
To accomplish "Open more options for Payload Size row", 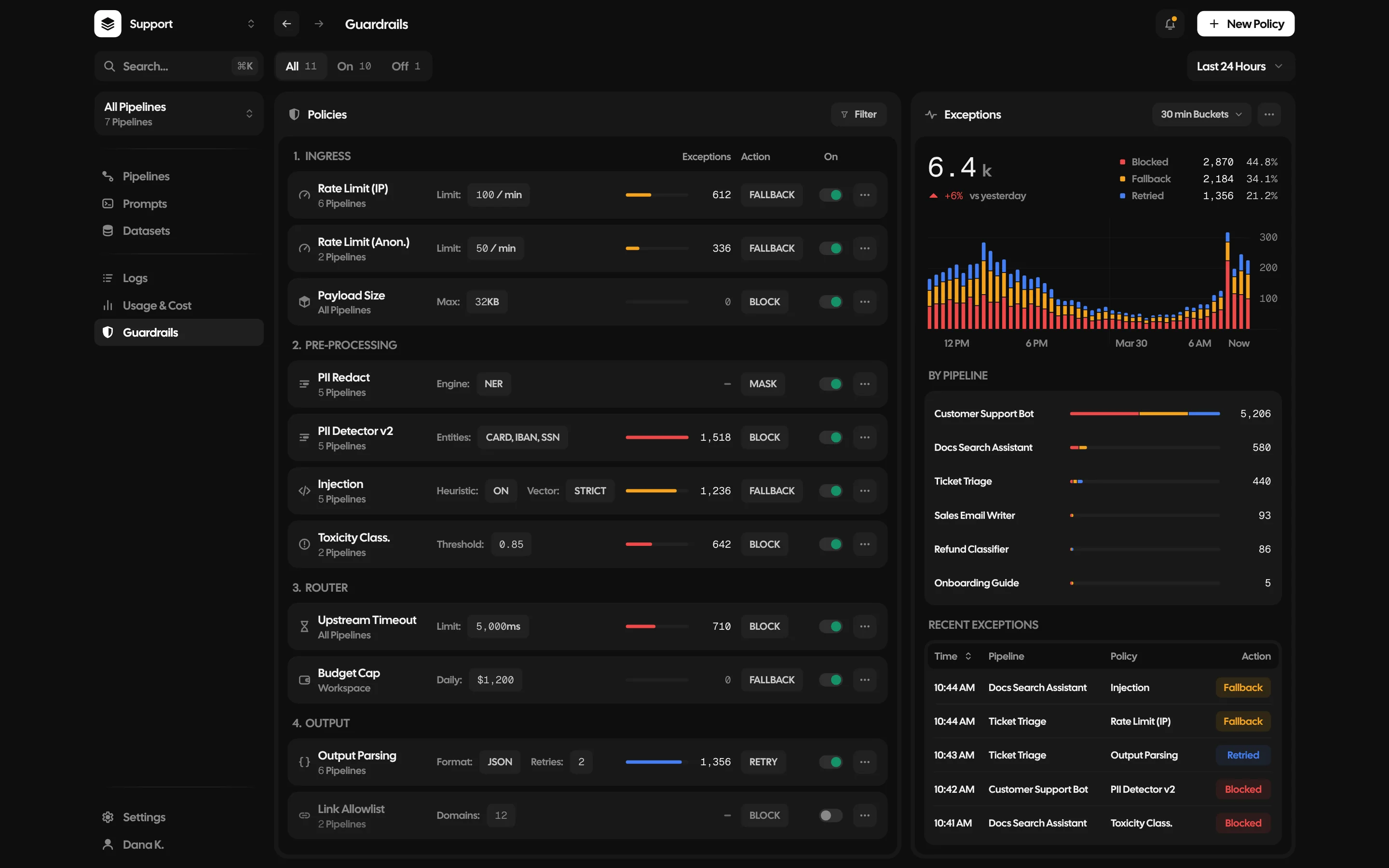I will 864,302.
